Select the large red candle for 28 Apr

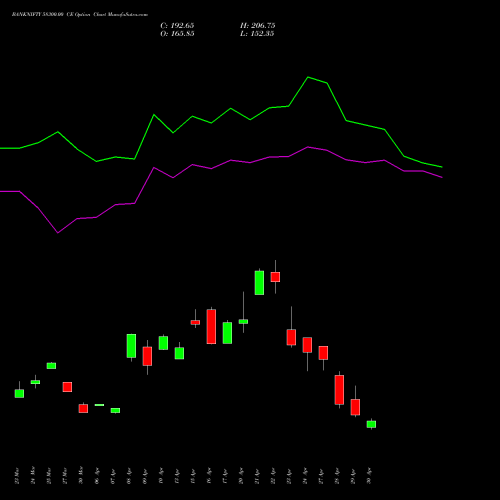[339, 390]
